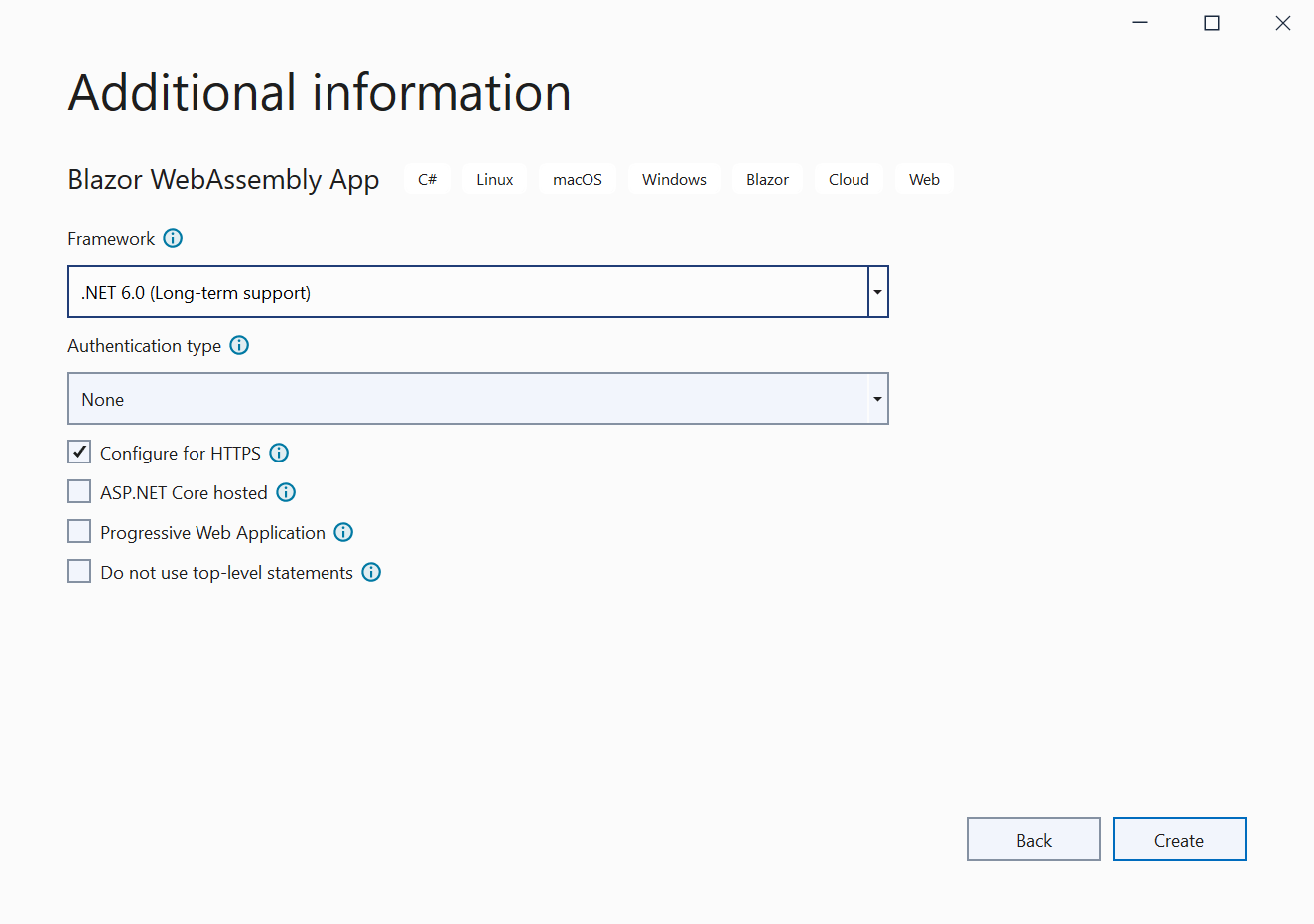Show info for ASP.NET Core hosted
Image resolution: width=1314 pixels, height=924 pixels.
coord(286,492)
